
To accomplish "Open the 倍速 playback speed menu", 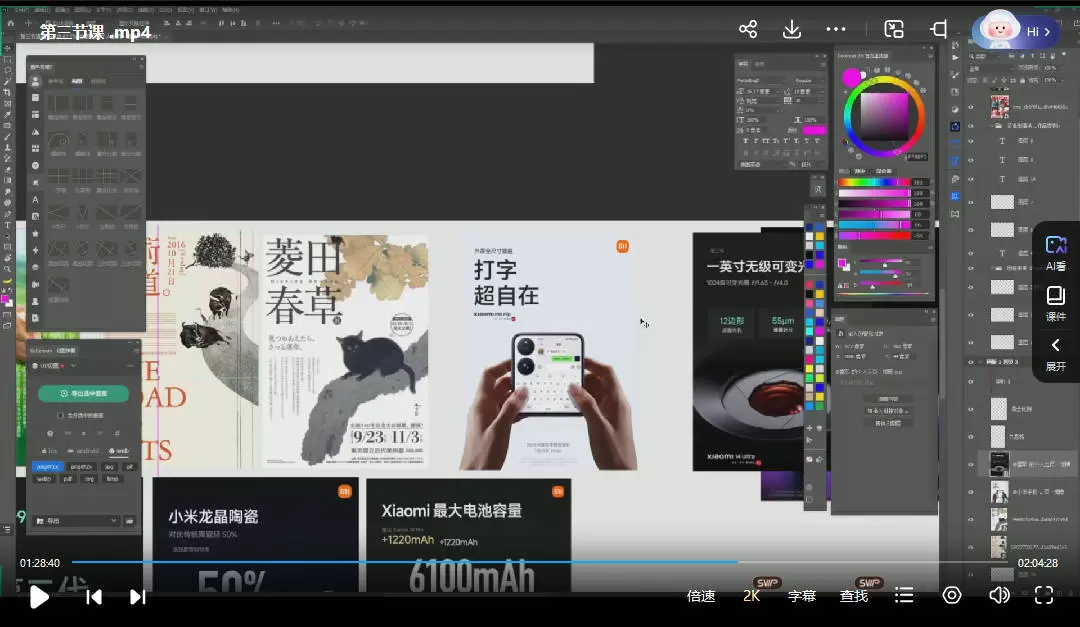I will coord(701,596).
